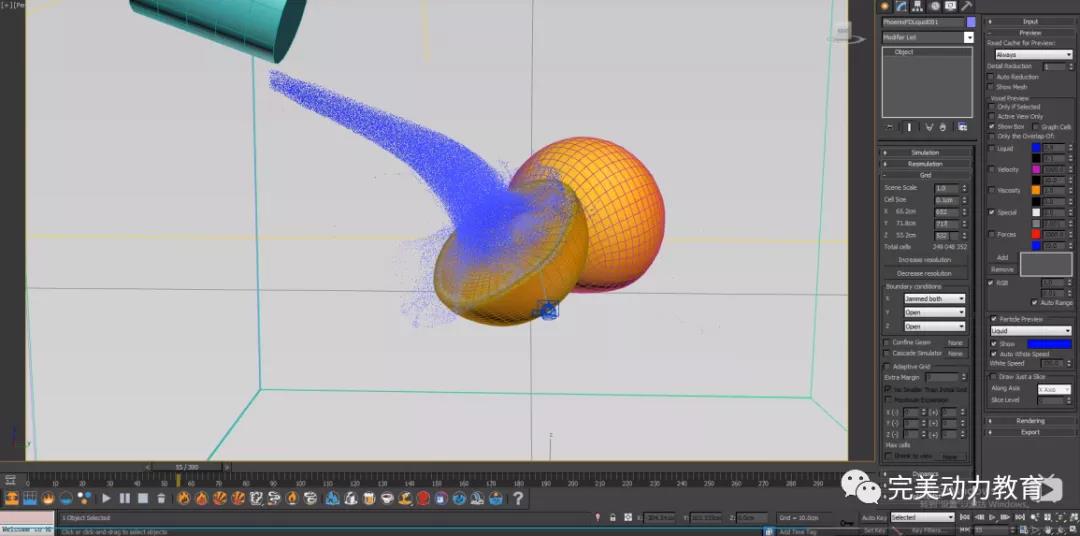
Task: Open Phoenix FD help question mark icon
Action: (x=518, y=498)
